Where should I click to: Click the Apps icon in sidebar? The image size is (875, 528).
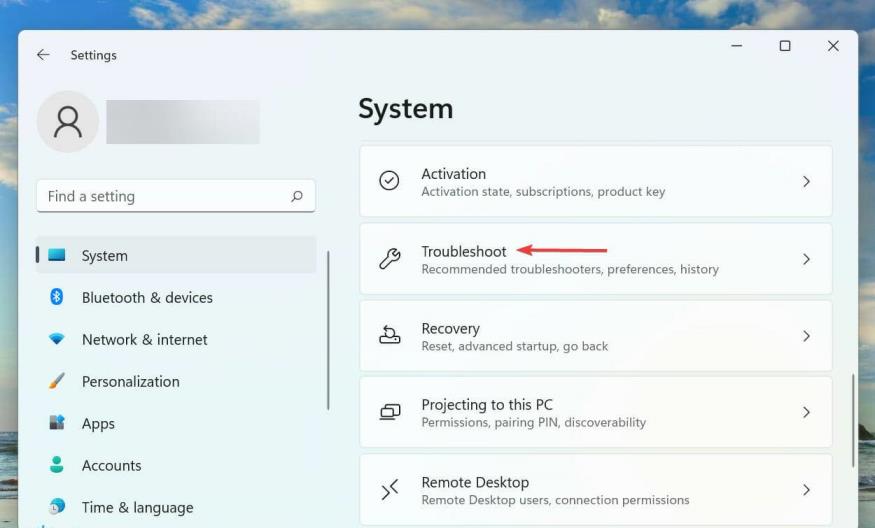56,423
